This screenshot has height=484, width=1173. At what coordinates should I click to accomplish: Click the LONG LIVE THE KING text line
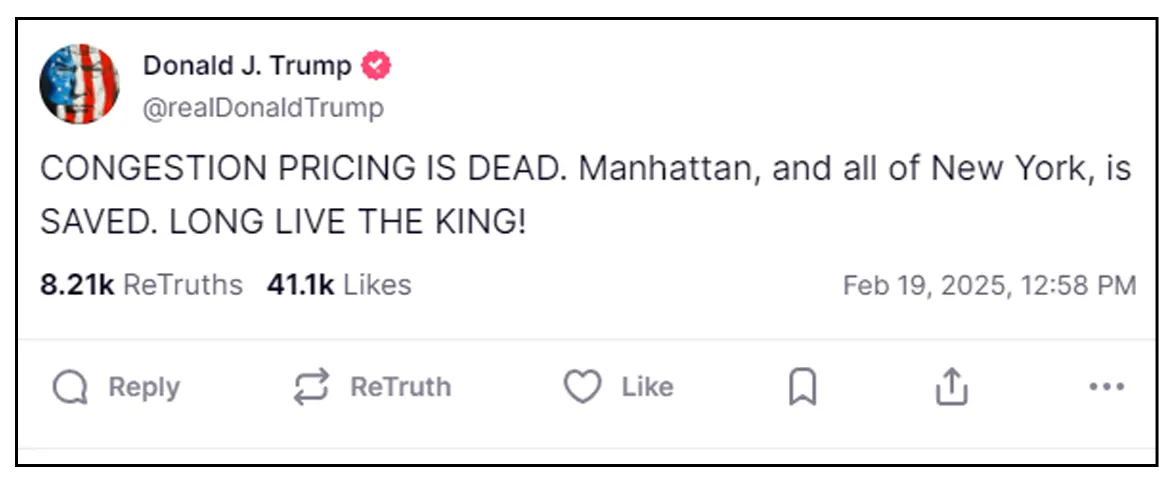pyautogui.click(x=347, y=223)
